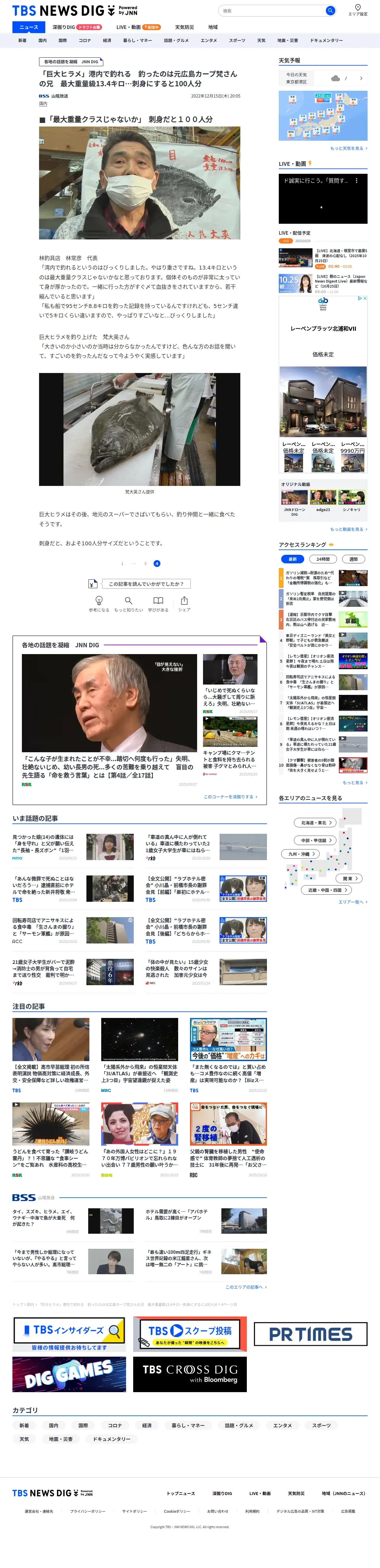This screenshot has width=380, height=1568.
Task: Click the TBS スクープ投稿 banner
Action: tap(190, 1334)
